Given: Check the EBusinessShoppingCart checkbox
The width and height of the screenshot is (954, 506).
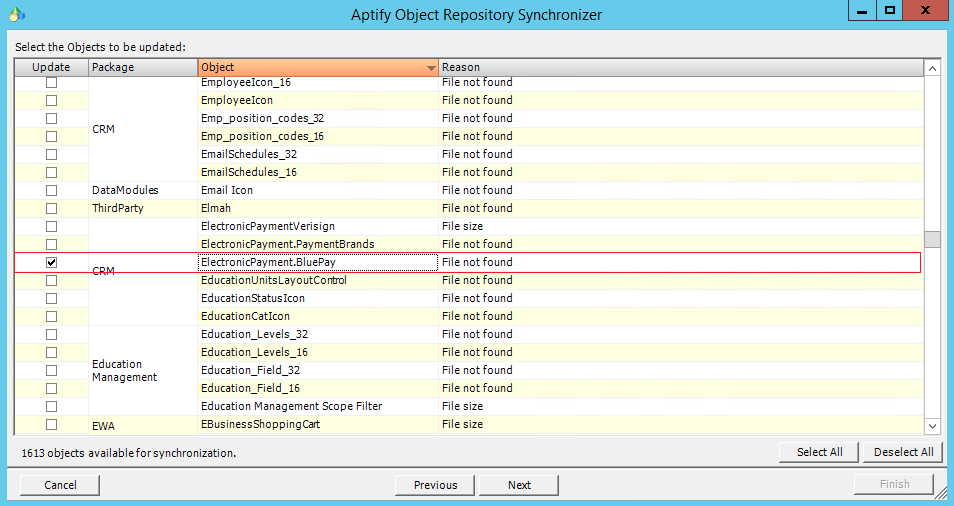Looking at the screenshot, I should tap(52, 425).
